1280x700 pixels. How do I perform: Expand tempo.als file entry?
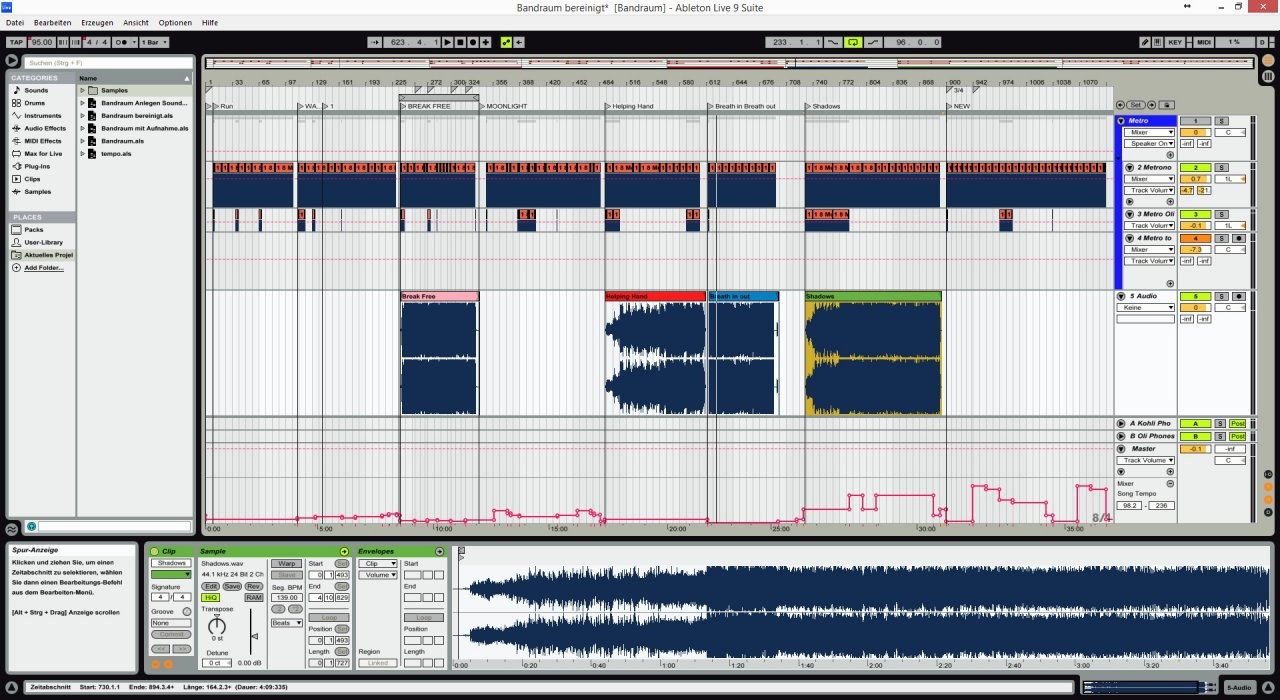83,154
